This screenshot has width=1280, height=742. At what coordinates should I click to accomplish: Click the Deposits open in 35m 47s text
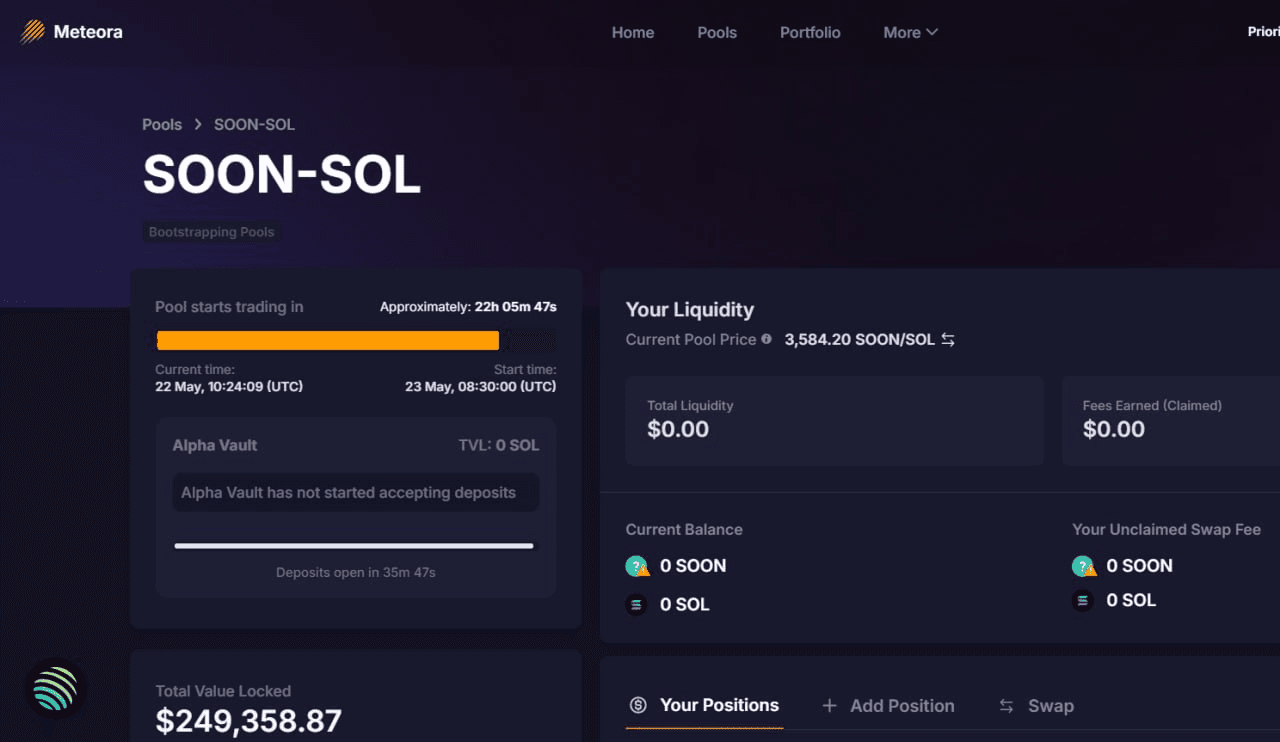tap(356, 573)
